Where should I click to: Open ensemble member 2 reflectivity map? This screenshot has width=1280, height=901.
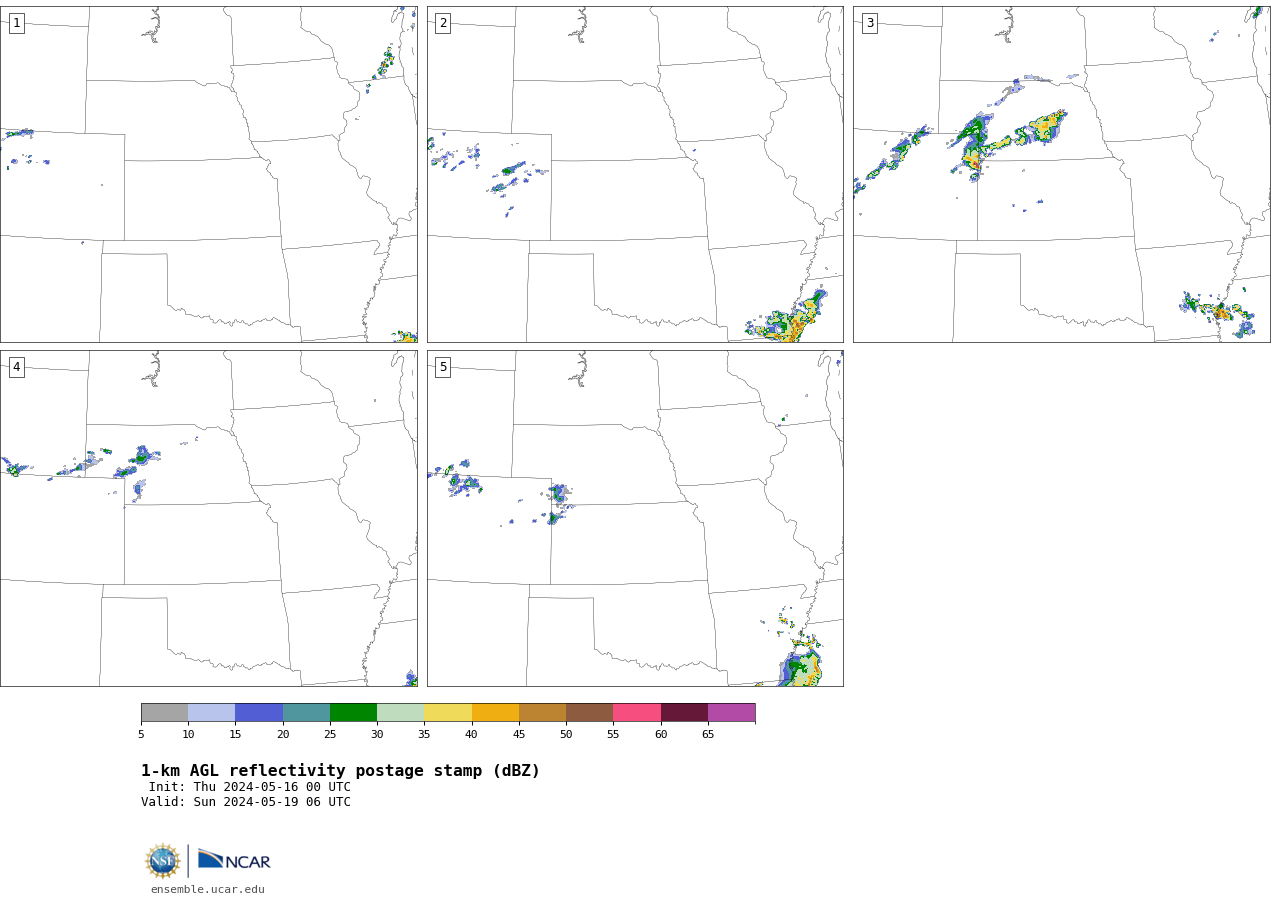pyautogui.click(x=635, y=174)
